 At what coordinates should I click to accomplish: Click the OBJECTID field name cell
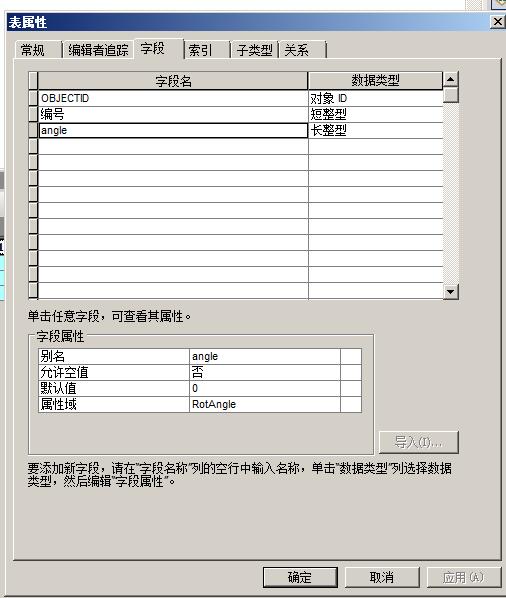[173, 98]
